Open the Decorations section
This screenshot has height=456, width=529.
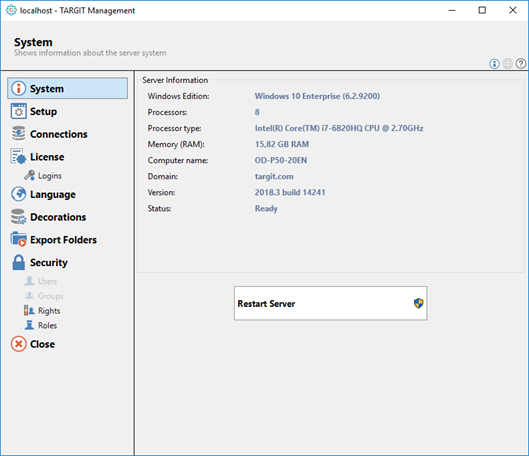pyautogui.click(x=58, y=217)
